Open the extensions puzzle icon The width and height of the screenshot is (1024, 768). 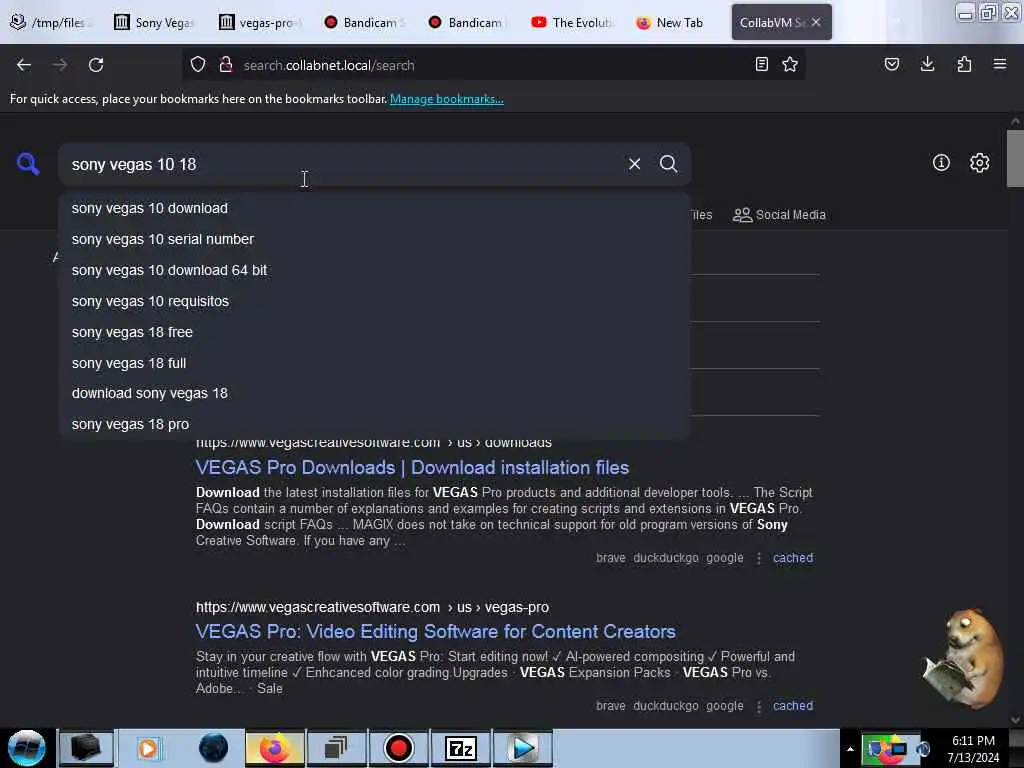[964, 64]
